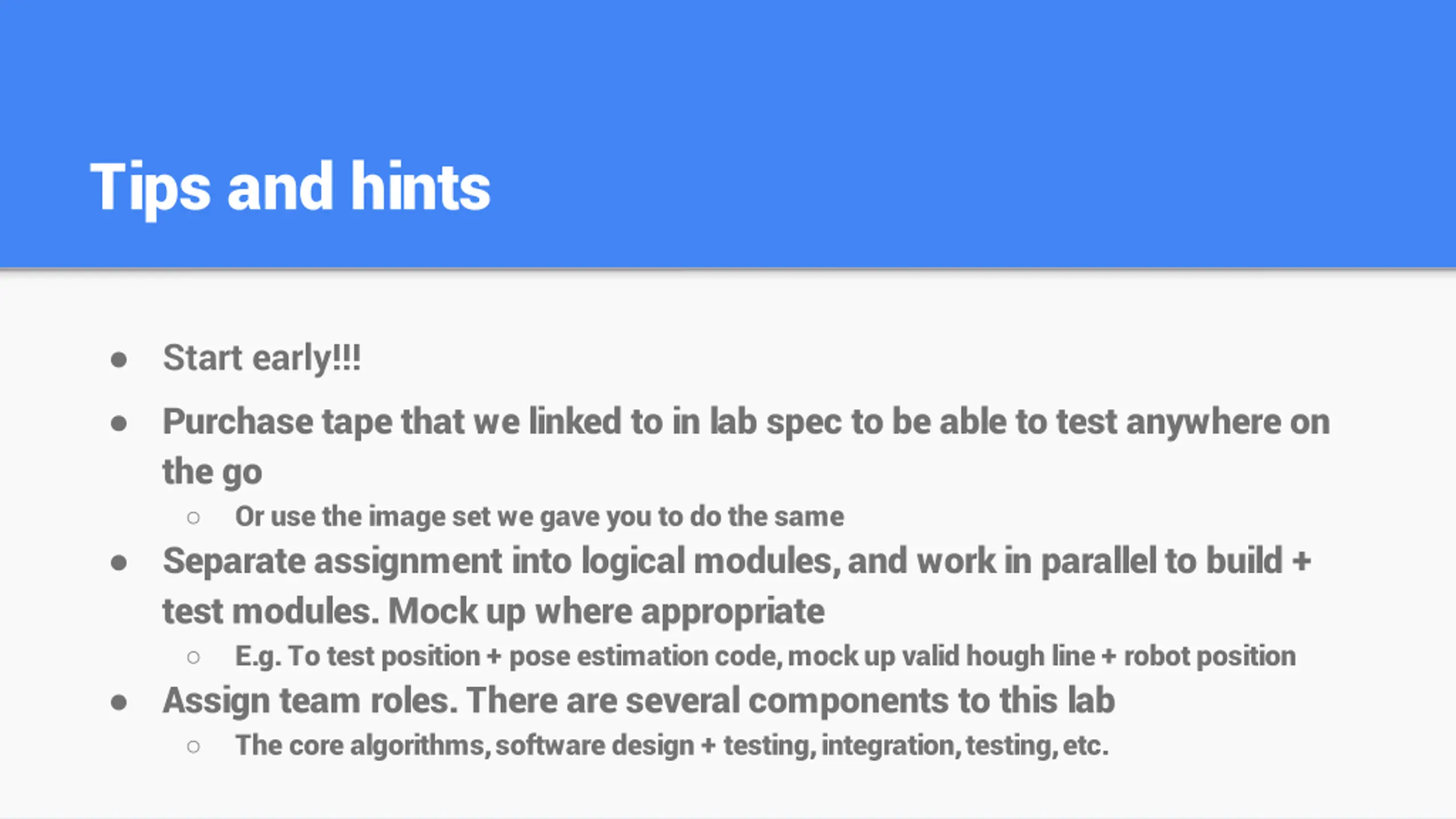1456x819 pixels.
Task: Click the 'Assign team roles' bullet text
Action: coord(639,701)
